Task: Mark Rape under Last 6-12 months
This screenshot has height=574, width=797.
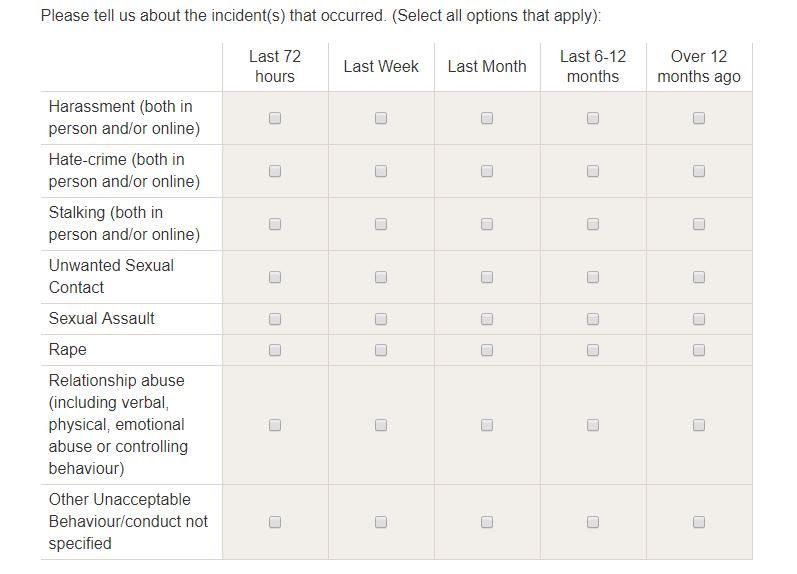Action: [x=593, y=350]
